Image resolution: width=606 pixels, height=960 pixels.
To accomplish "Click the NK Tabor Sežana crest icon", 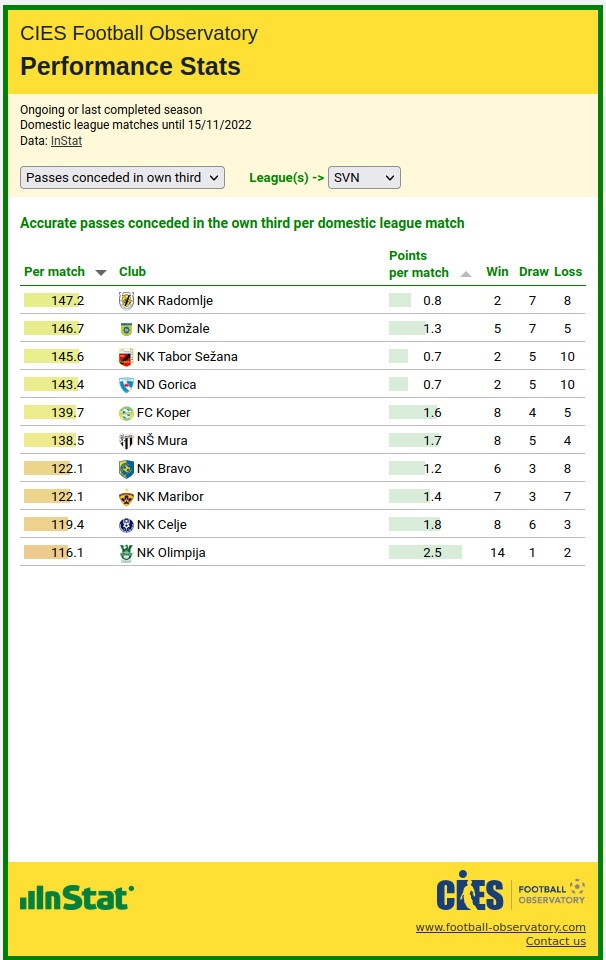I will [126, 357].
